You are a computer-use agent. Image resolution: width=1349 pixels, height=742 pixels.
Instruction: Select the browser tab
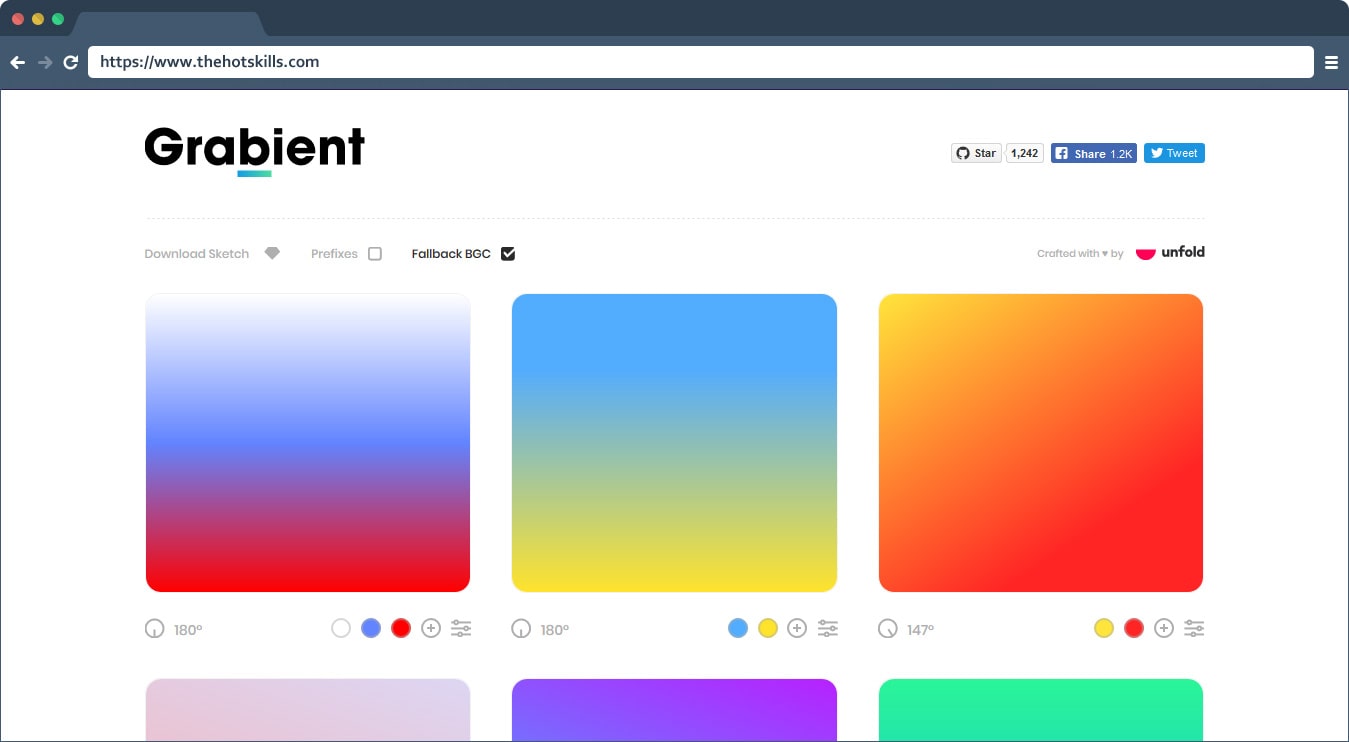168,24
